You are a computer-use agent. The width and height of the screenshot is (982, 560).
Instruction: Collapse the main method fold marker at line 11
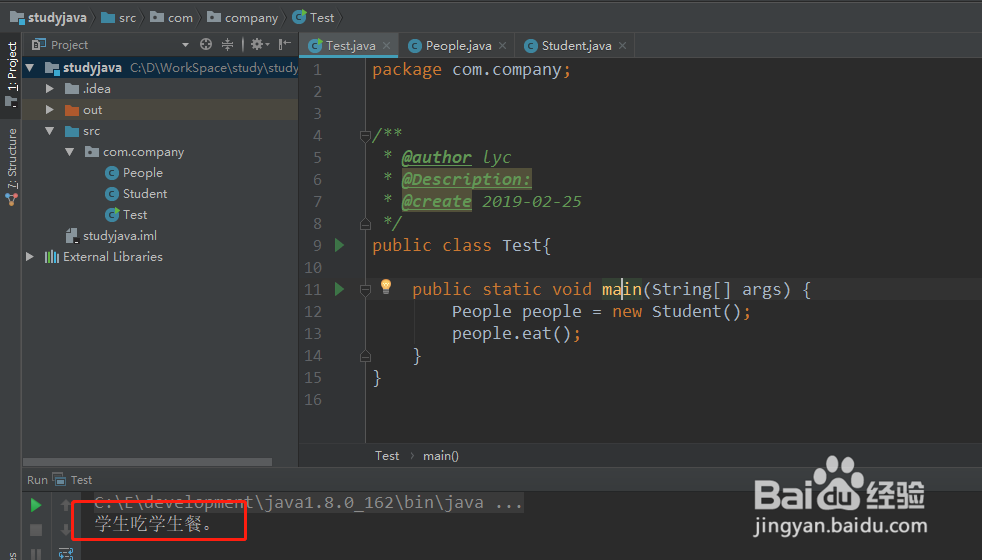point(365,289)
